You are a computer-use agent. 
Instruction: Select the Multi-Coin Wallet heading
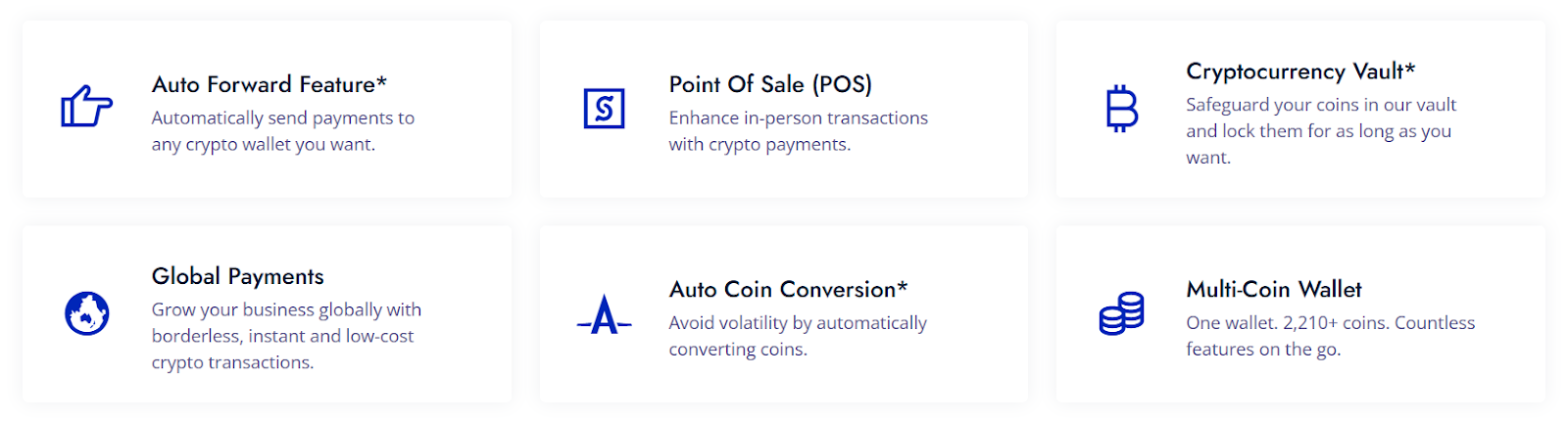[x=1274, y=289]
